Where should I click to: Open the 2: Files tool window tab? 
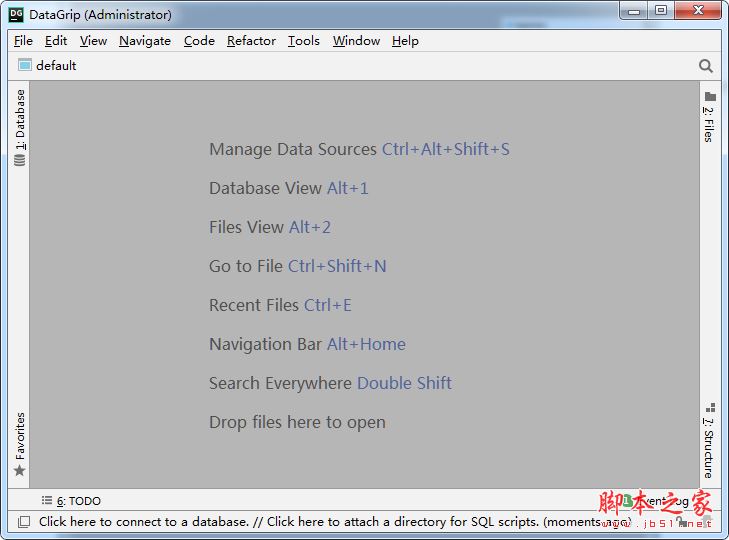click(x=708, y=124)
